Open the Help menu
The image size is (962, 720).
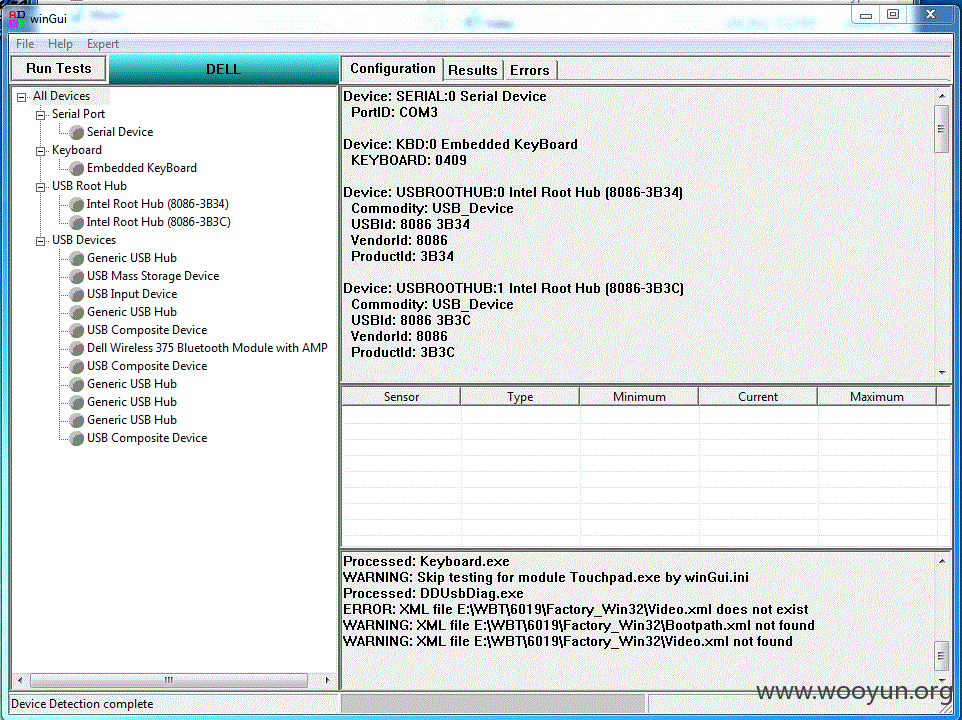[x=60, y=44]
